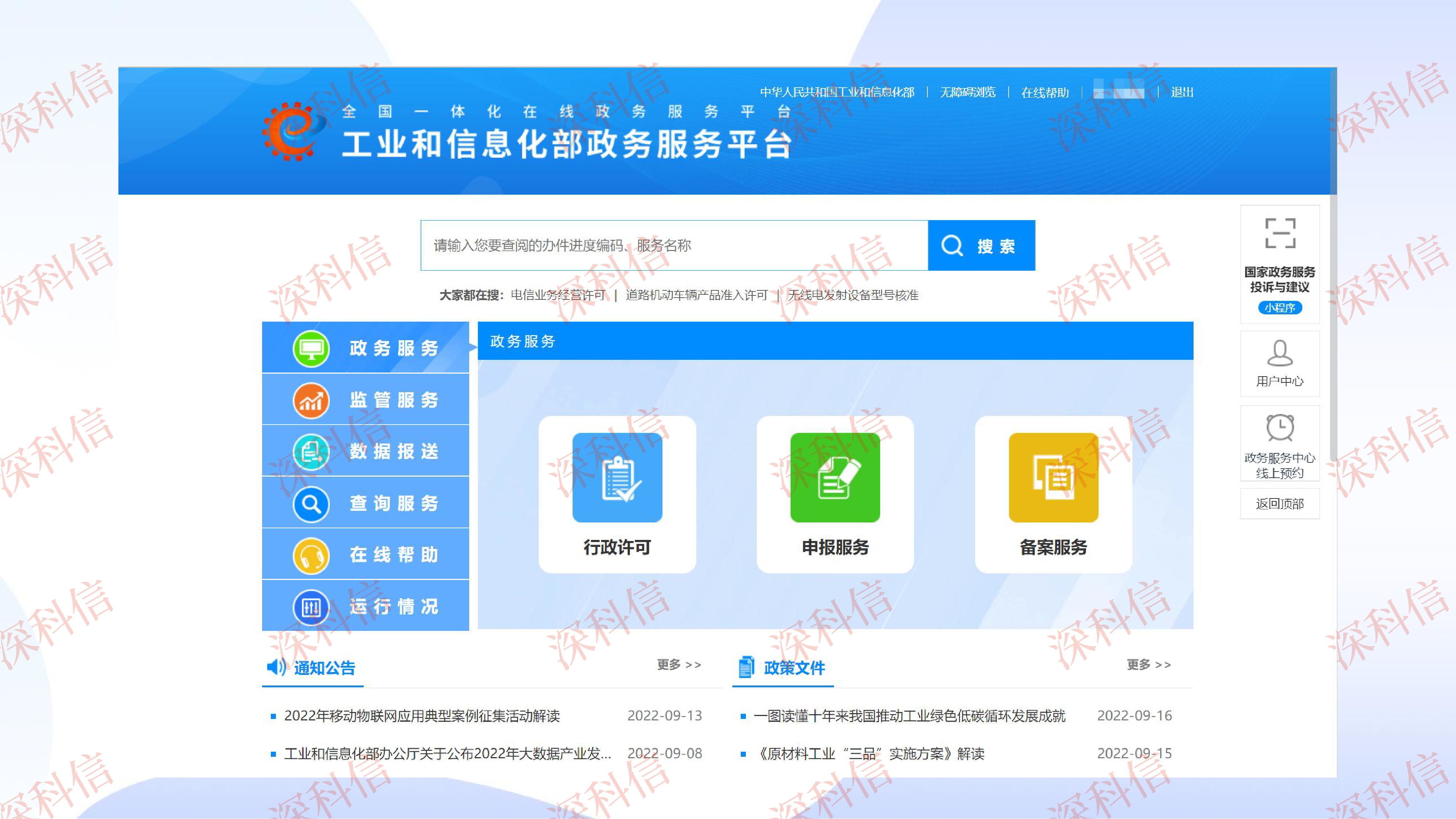Click the 返回顶部 button
The width and height of the screenshot is (1456, 819).
pos(1280,504)
